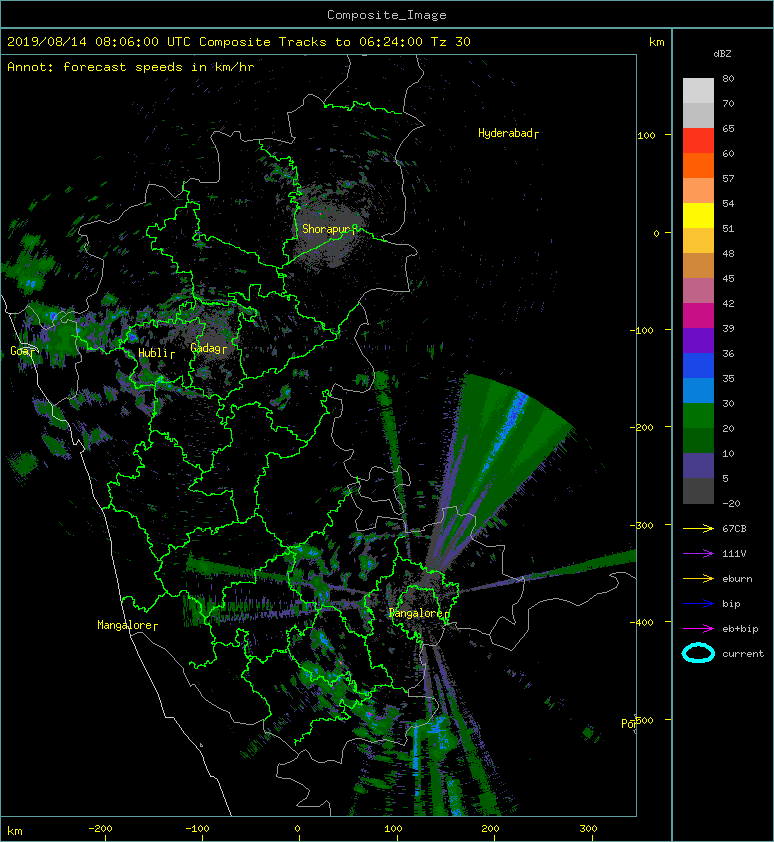
Task: Click the '100' tick on the vertical axis
Action: pyautogui.click(x=646, y=135)
